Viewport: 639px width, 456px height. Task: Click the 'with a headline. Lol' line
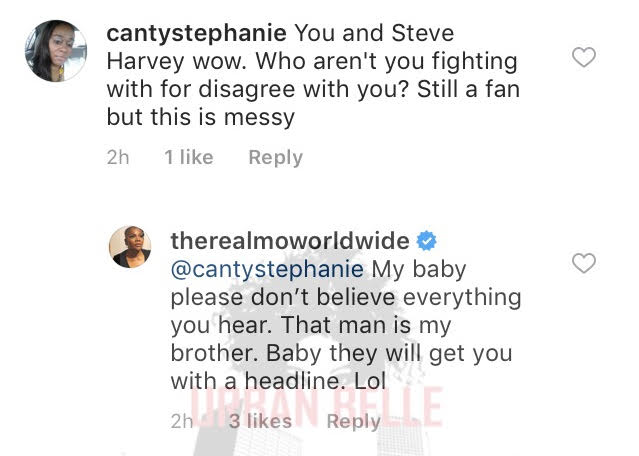278,381
